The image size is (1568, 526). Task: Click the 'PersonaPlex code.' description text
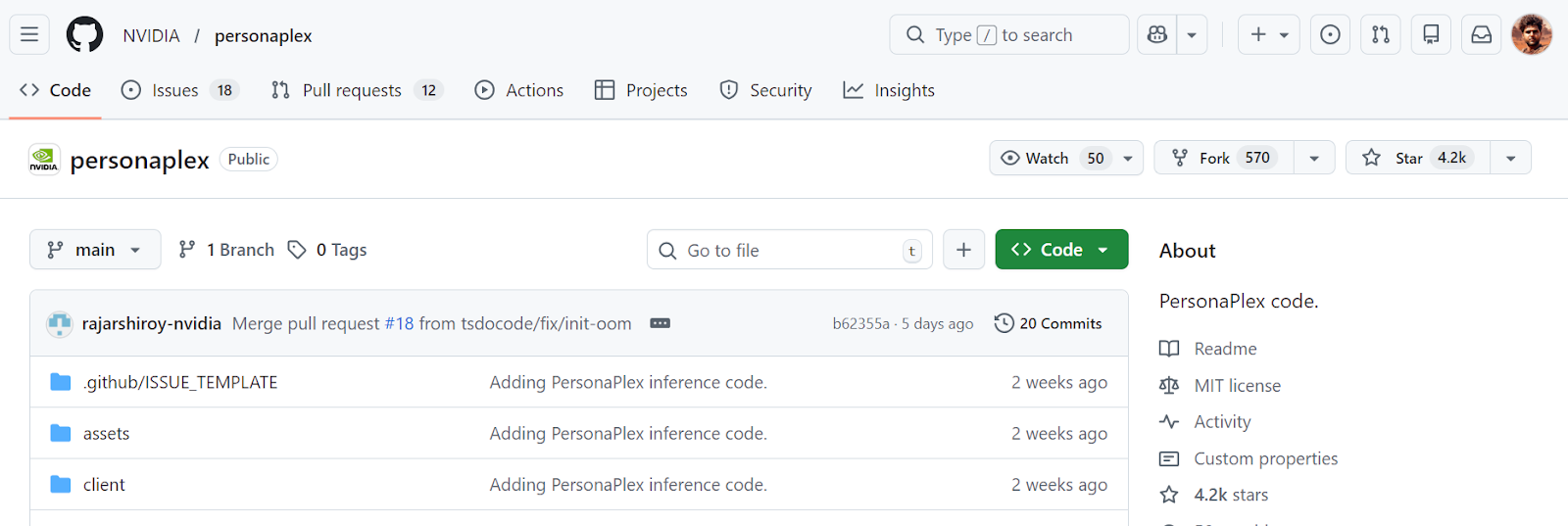[1239, 301]
